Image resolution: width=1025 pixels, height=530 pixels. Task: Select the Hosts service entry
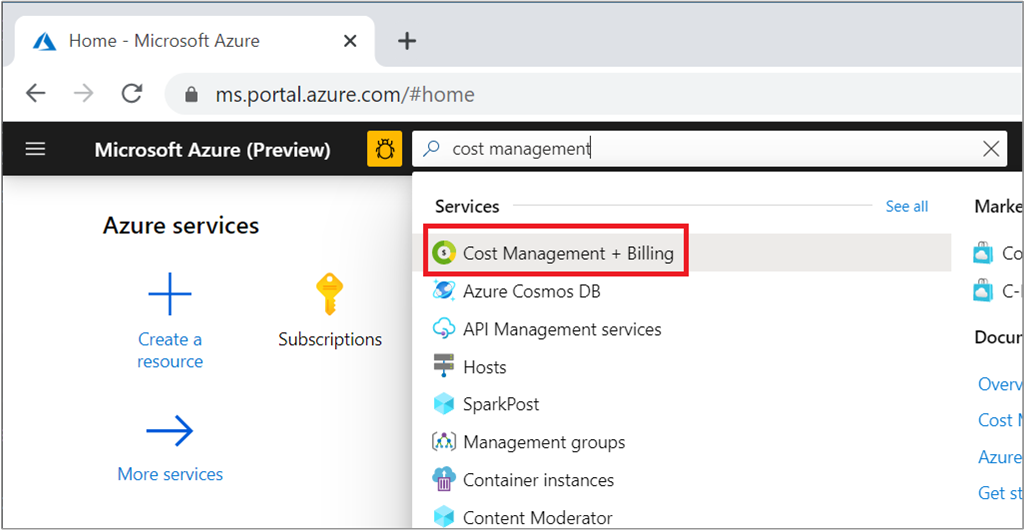(x=484, y=367)
